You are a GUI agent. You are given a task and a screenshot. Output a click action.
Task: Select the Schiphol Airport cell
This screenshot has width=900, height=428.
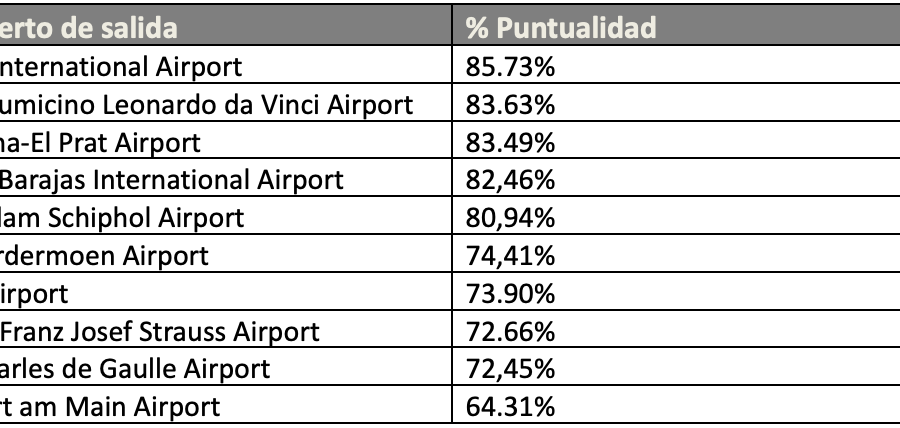click(x=226, y=216)
